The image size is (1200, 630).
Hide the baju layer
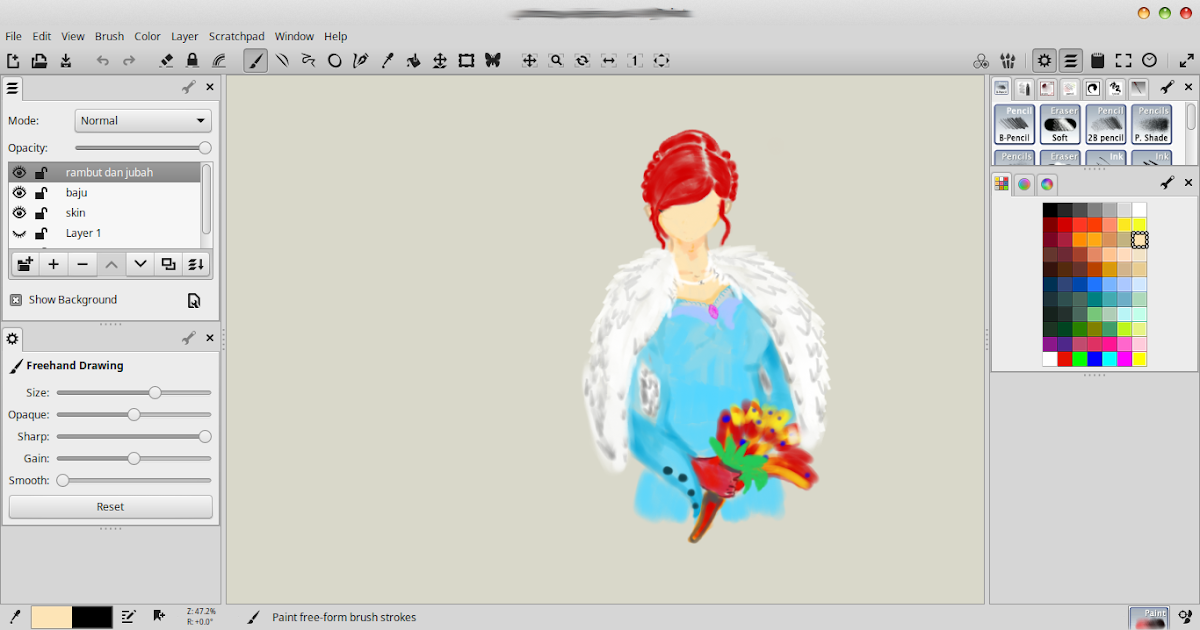point(18,192)
